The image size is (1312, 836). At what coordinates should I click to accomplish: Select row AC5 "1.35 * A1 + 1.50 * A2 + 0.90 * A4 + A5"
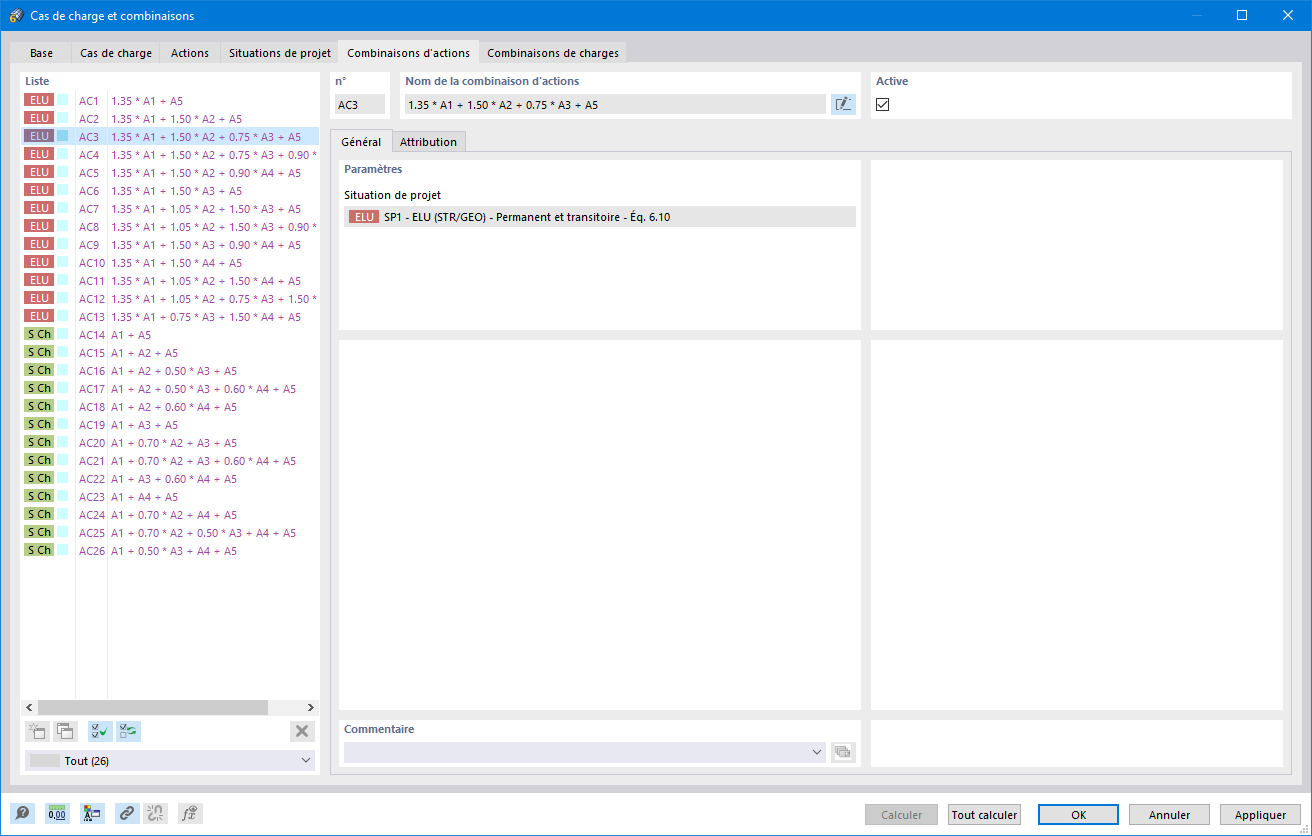click(170, 172)
